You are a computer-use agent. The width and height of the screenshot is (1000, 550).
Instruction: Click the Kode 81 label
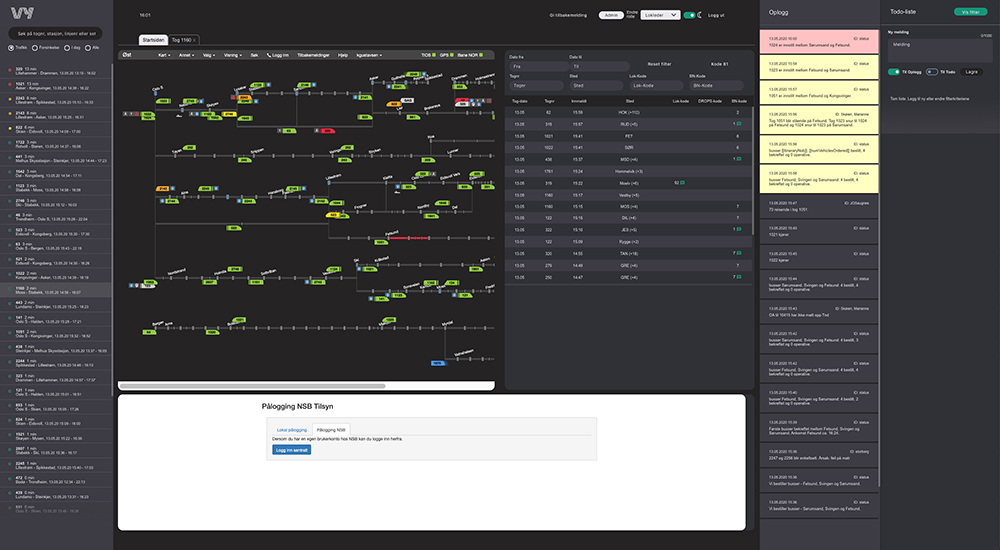coord(719,64)
